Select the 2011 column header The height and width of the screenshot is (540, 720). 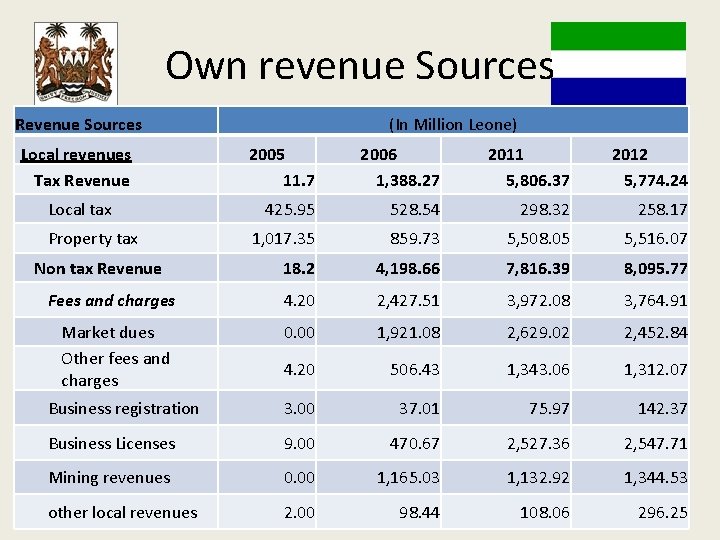506,154
